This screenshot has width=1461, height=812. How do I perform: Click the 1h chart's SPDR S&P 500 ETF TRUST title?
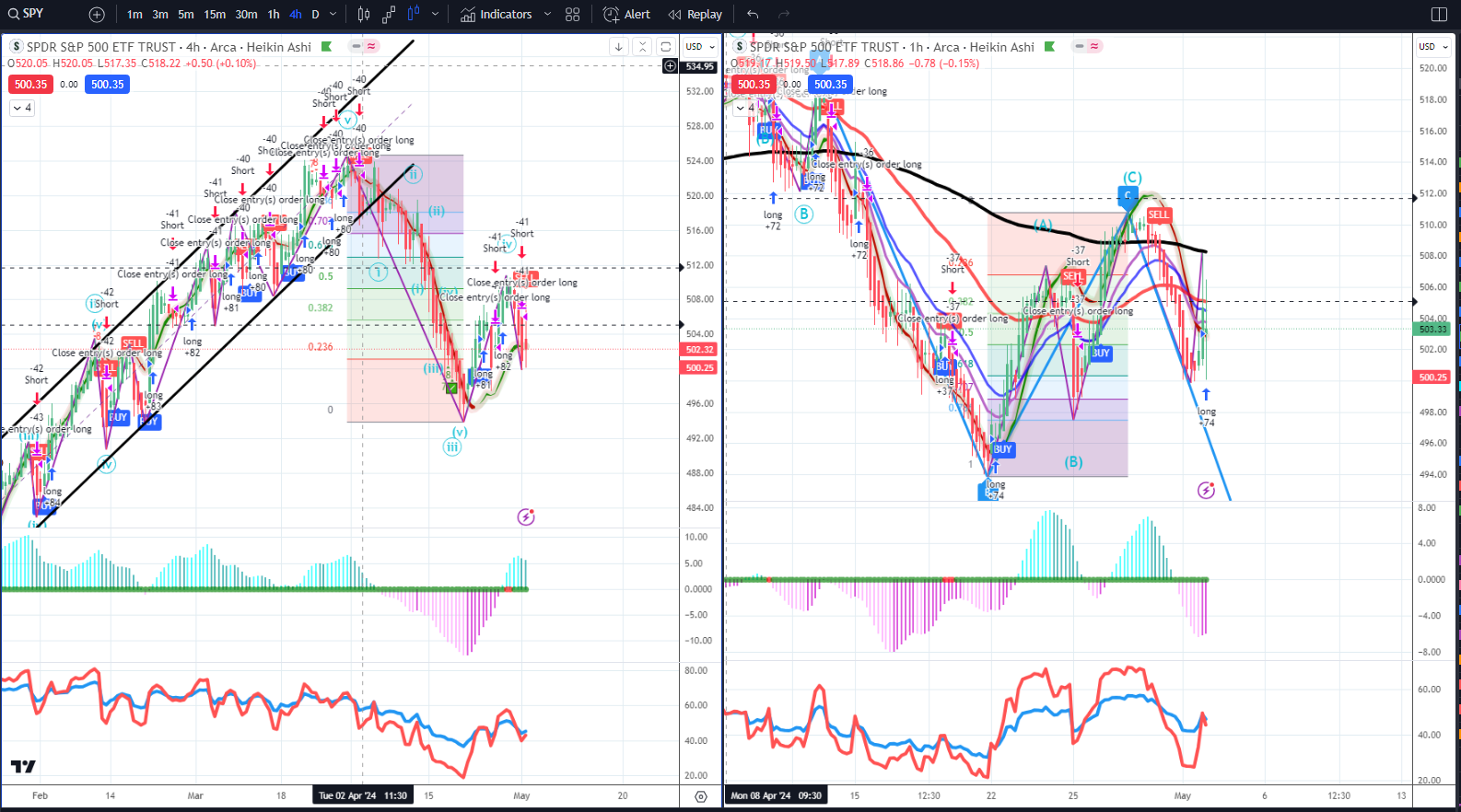click(x=824, y=47)
